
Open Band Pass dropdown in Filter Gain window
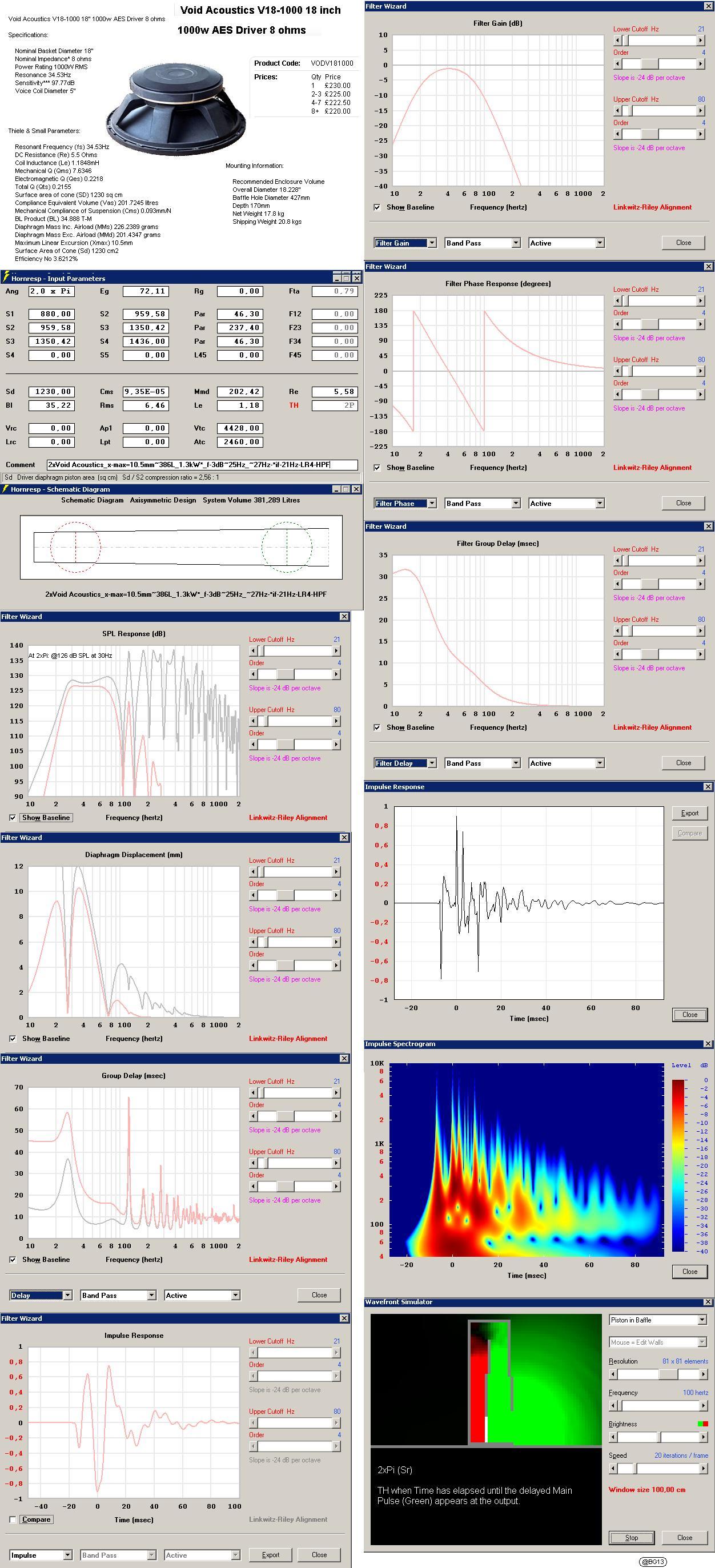tap(483, 243)
